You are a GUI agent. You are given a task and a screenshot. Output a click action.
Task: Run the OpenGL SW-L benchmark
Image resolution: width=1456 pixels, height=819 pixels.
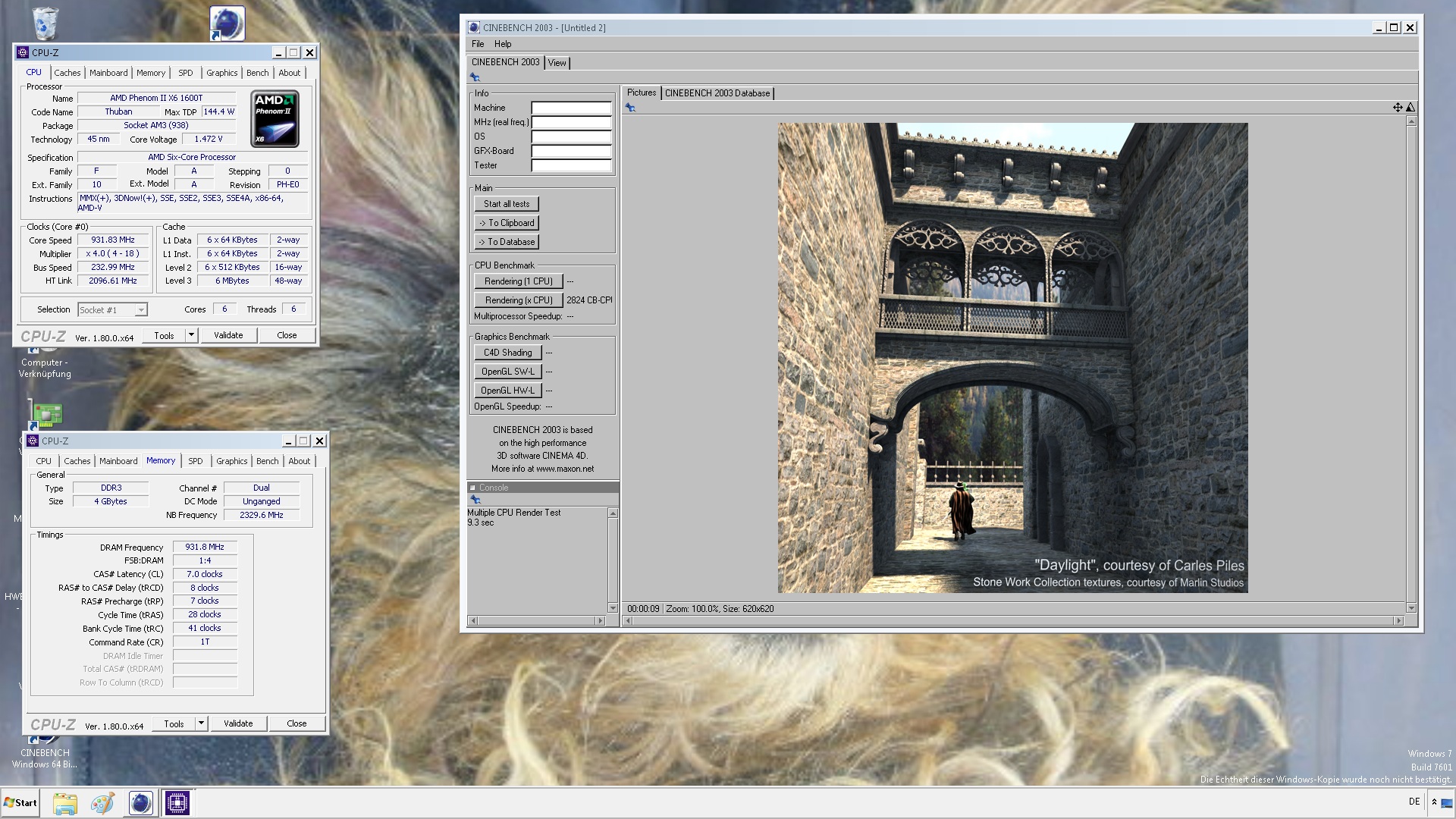coord(508,372)
